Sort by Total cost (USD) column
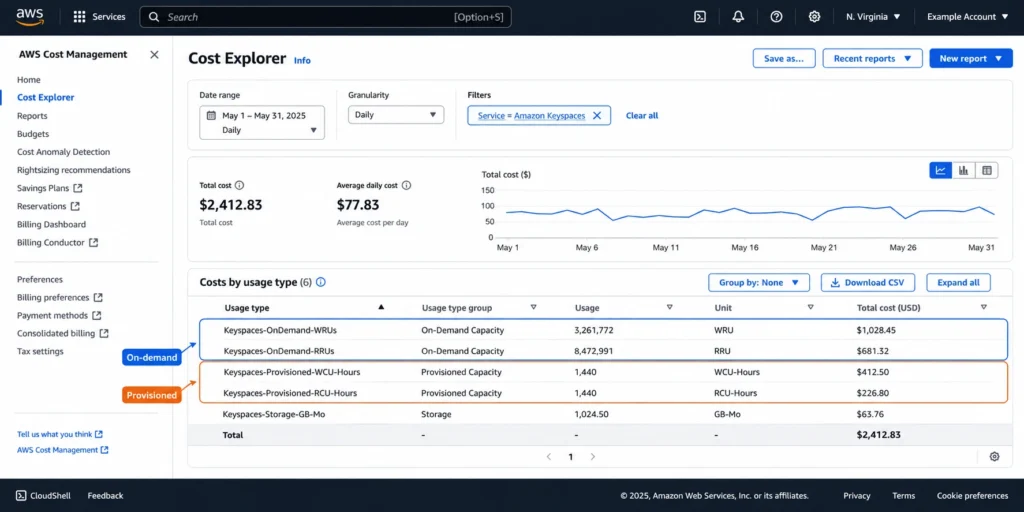Screen dimensions: 1024x512 (x=984, y=307)
